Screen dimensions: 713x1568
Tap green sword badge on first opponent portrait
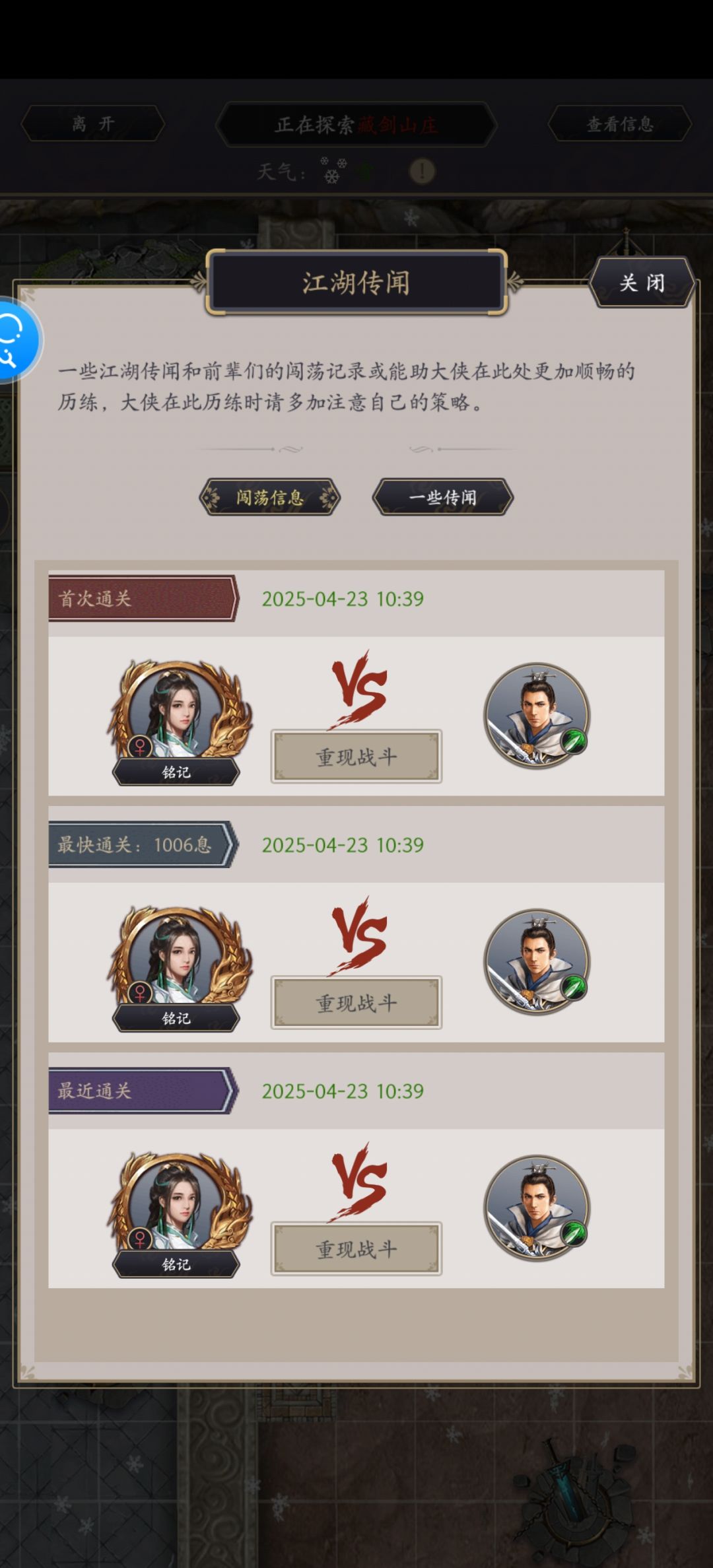pos(573,741)
